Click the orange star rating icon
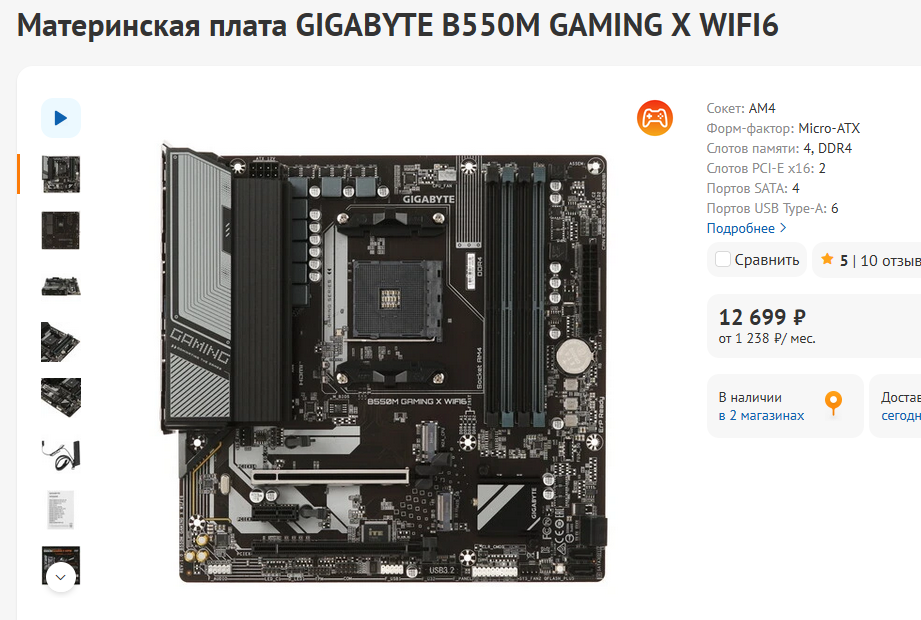921x620 pixels. [827, 259]
